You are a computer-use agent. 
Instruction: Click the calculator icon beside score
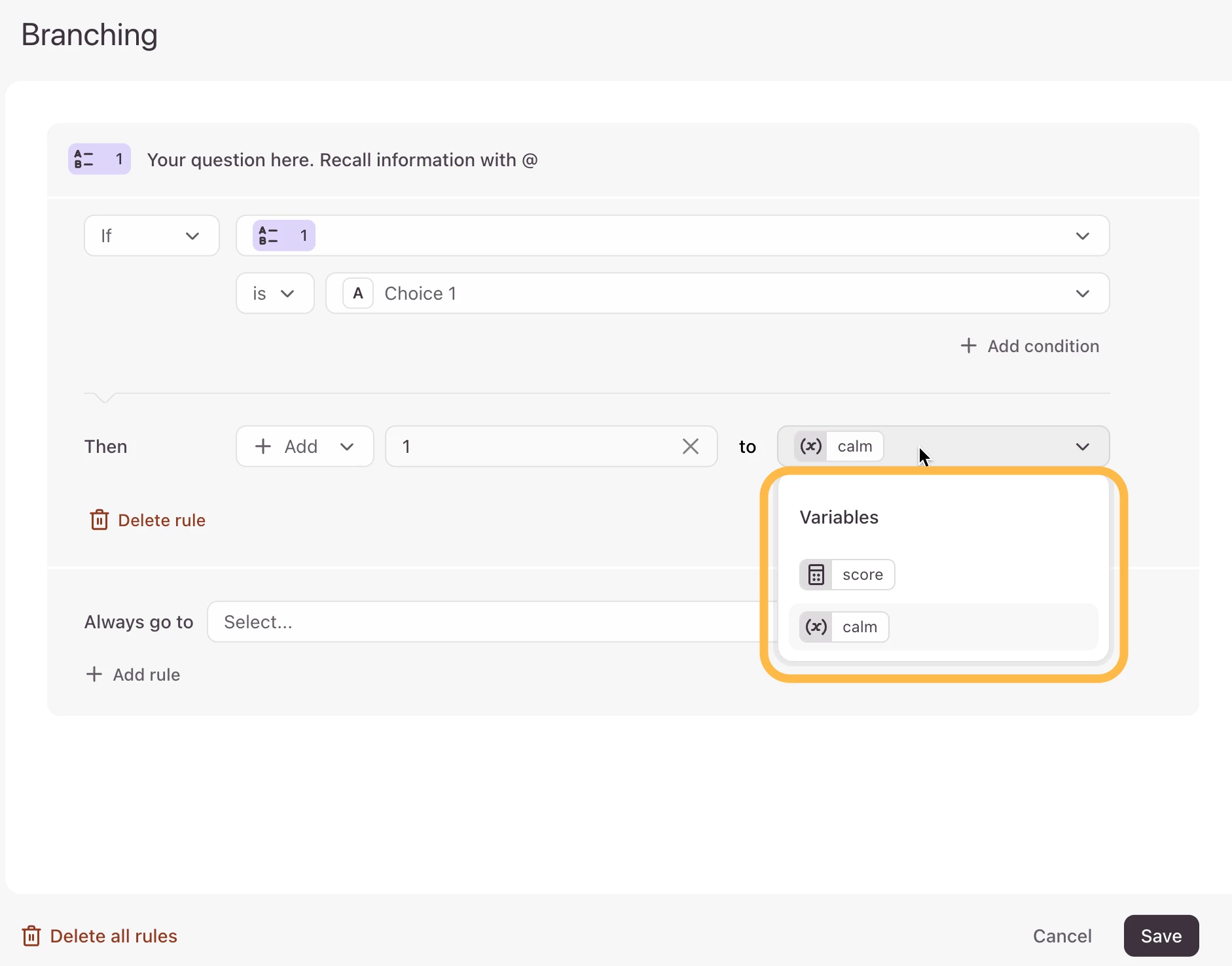click(816, 575)
